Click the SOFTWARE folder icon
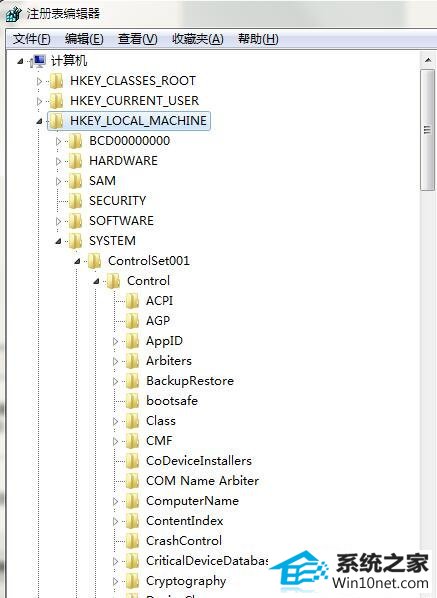 coord(76,221)
